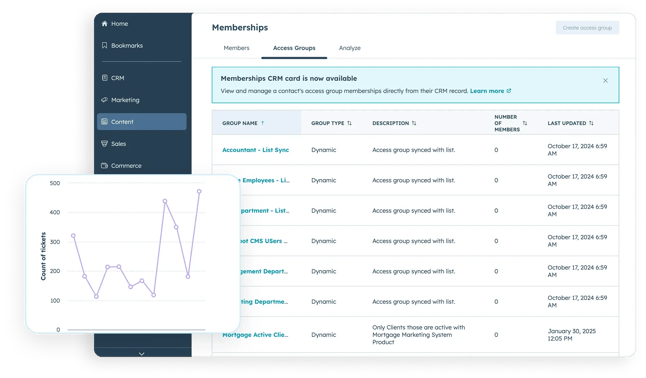Click the first data point near 300

point(73,236)
